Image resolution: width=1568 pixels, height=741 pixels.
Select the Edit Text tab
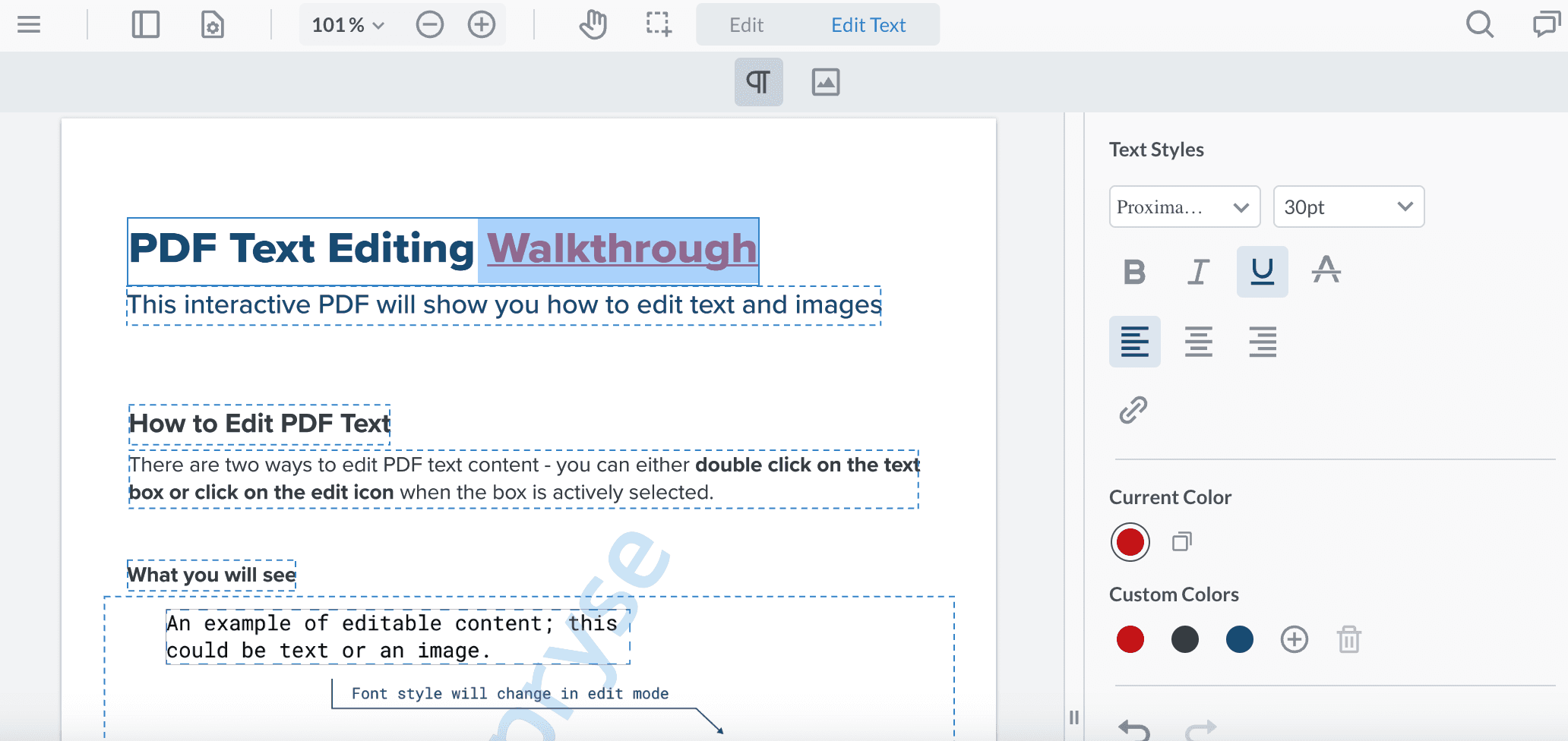click(868, 25)
